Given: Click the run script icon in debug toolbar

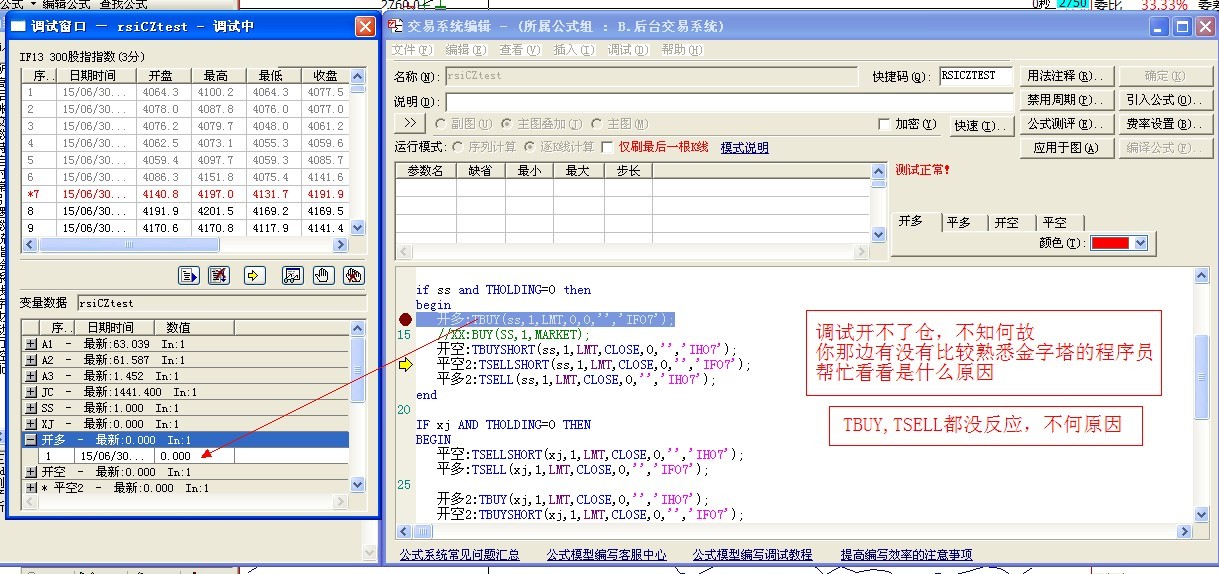Looking at the screenshot, I should click(189, 275).
